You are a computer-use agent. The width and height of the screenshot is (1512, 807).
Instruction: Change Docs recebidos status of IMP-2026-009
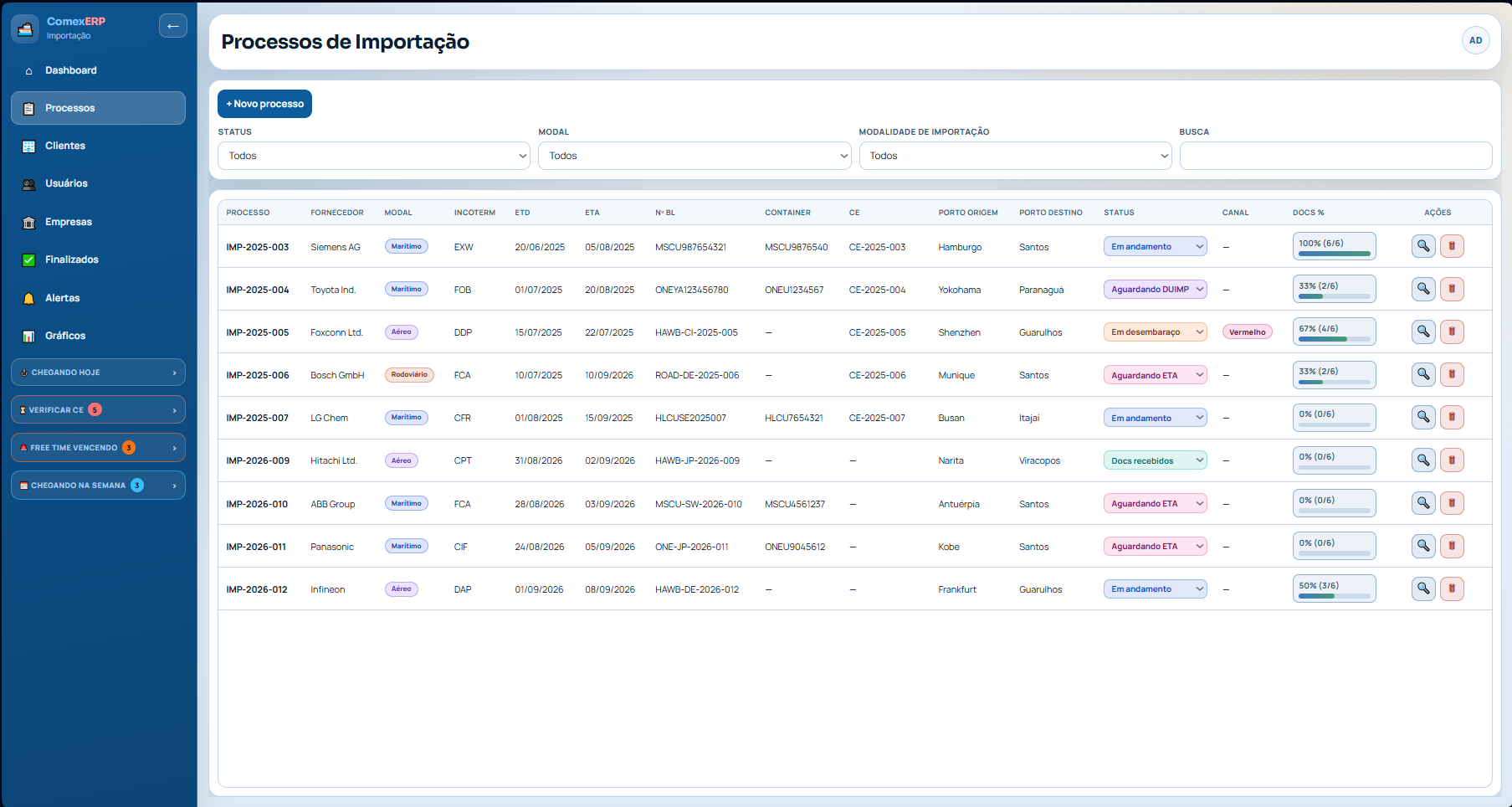(1155, 460)
